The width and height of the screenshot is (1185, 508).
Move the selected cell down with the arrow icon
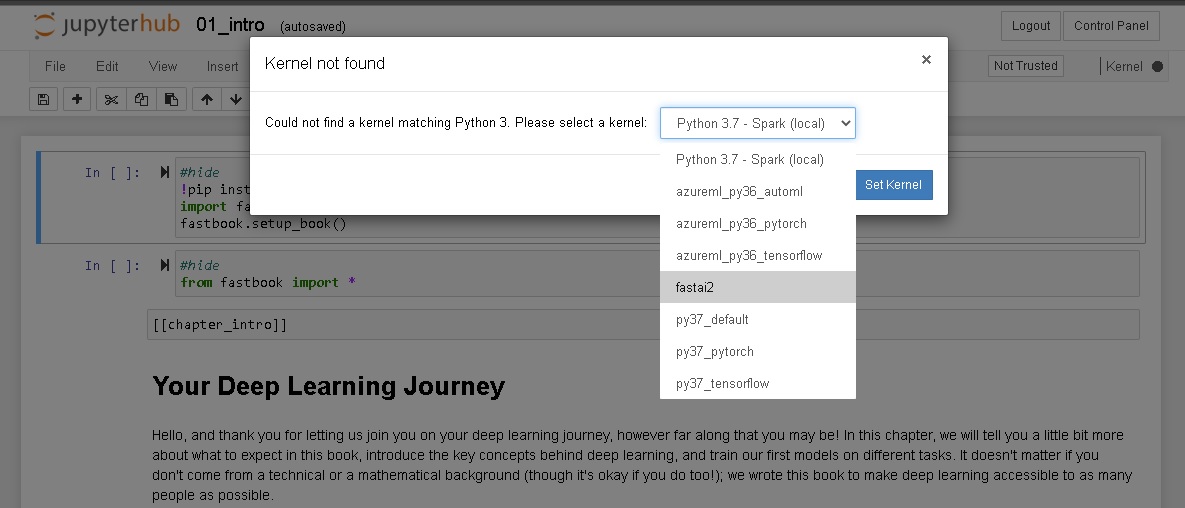pyautogui.click(x=236, y=99)
